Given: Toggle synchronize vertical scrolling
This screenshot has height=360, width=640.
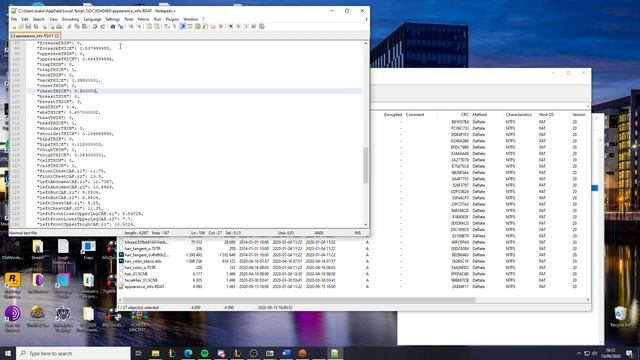Looking at the screenshot, I should tap(149, 27).
